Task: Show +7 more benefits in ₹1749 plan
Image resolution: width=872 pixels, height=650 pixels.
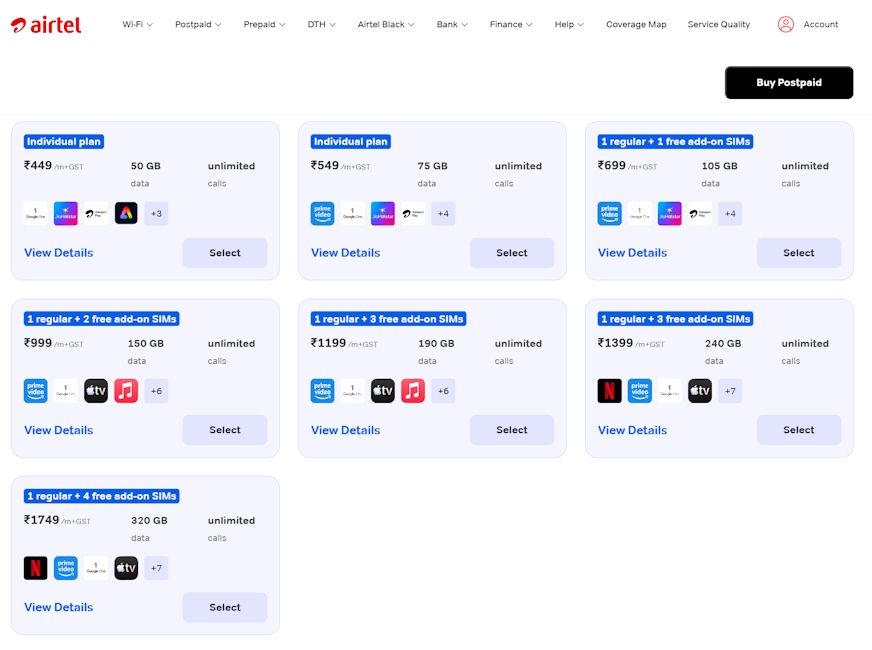Action: (156, 568)
